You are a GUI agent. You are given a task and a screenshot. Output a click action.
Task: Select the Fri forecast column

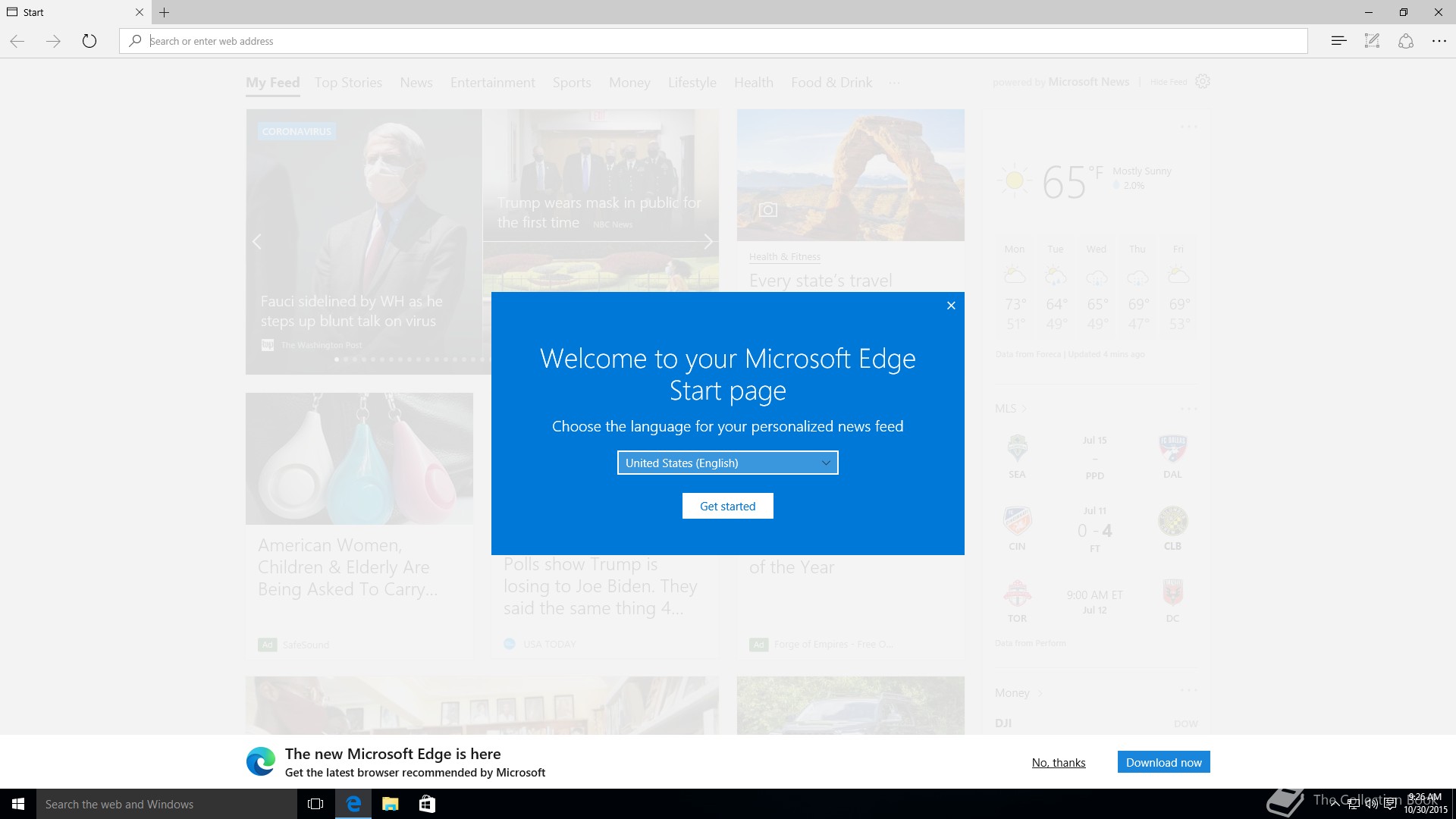[x=1178, y=288]
